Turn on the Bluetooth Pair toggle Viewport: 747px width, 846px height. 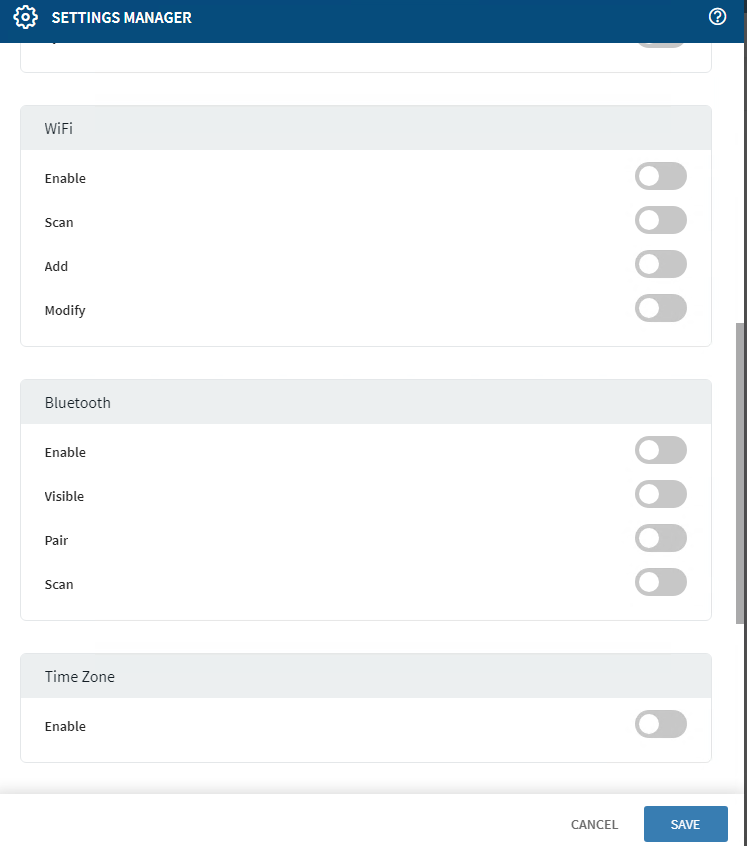660,539
